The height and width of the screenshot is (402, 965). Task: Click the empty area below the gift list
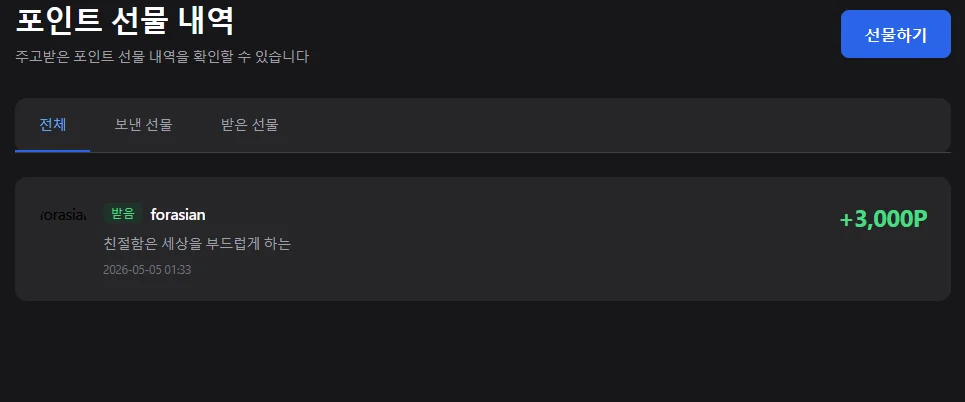[482, 351]
